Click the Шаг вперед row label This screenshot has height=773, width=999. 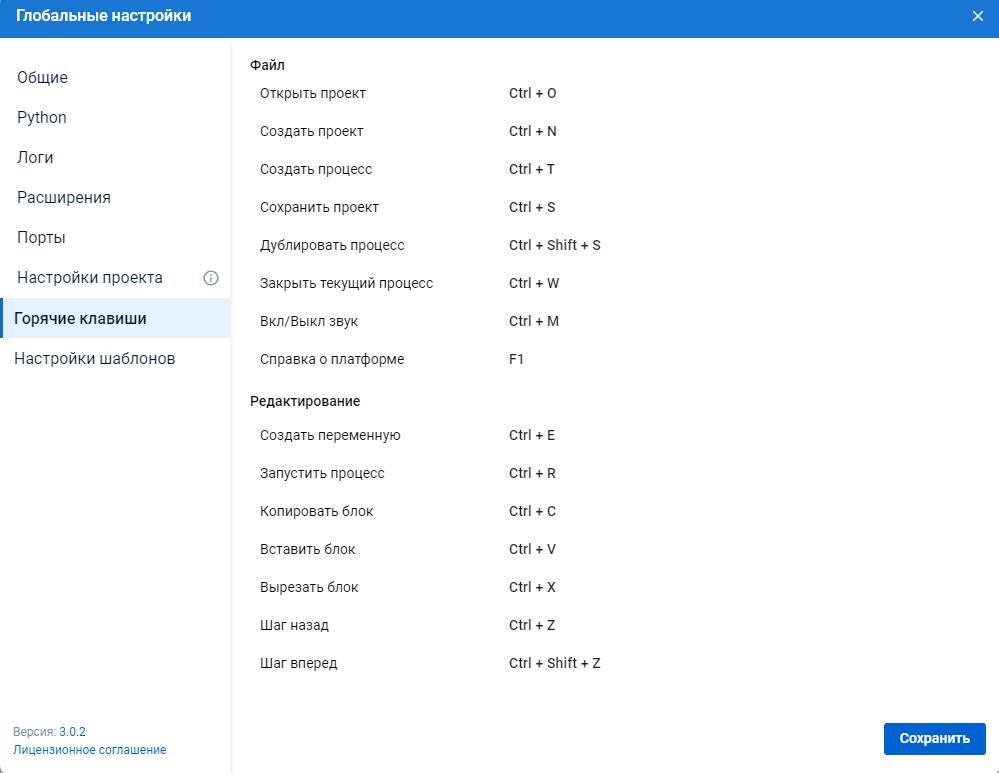(299, 663)
